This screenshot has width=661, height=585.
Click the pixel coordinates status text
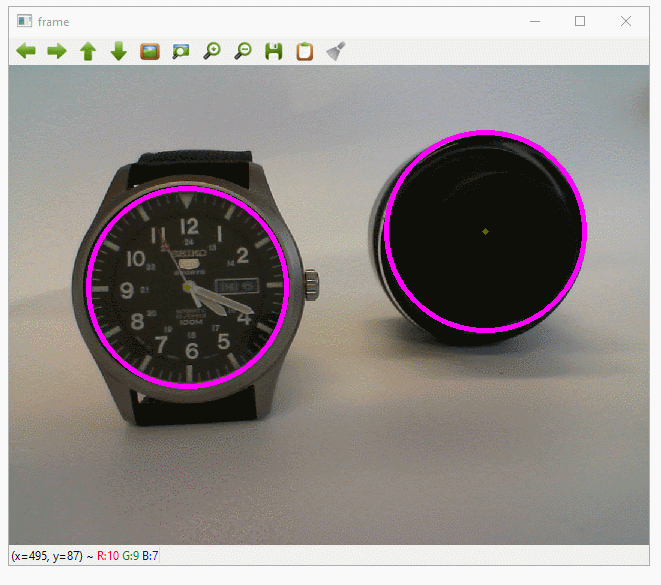(x=47, y=556)
